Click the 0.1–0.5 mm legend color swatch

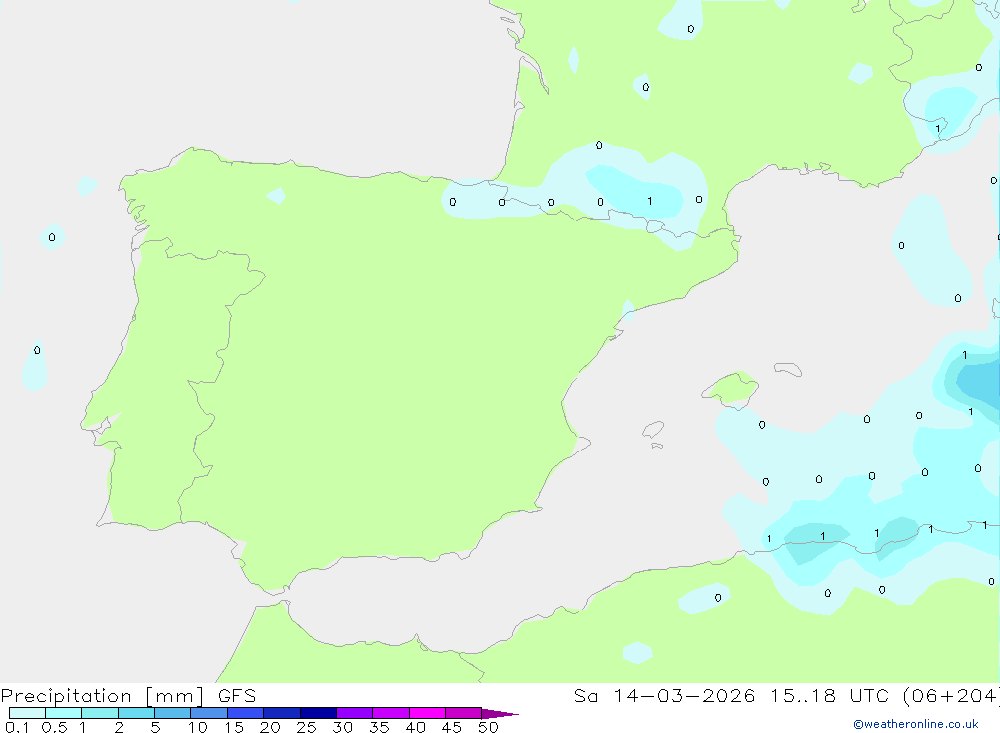coord(27,713)
